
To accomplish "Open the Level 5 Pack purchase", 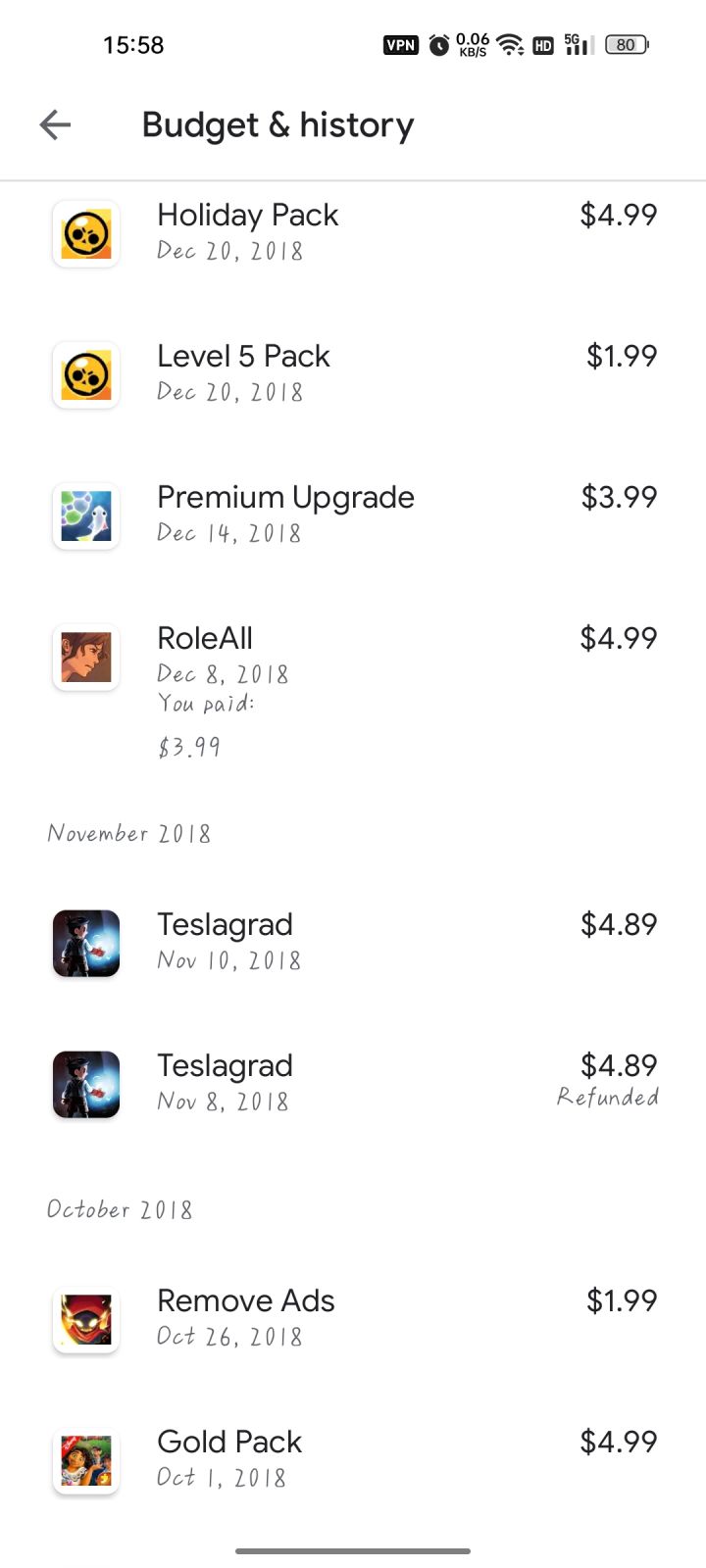I will tap(243, 357).
